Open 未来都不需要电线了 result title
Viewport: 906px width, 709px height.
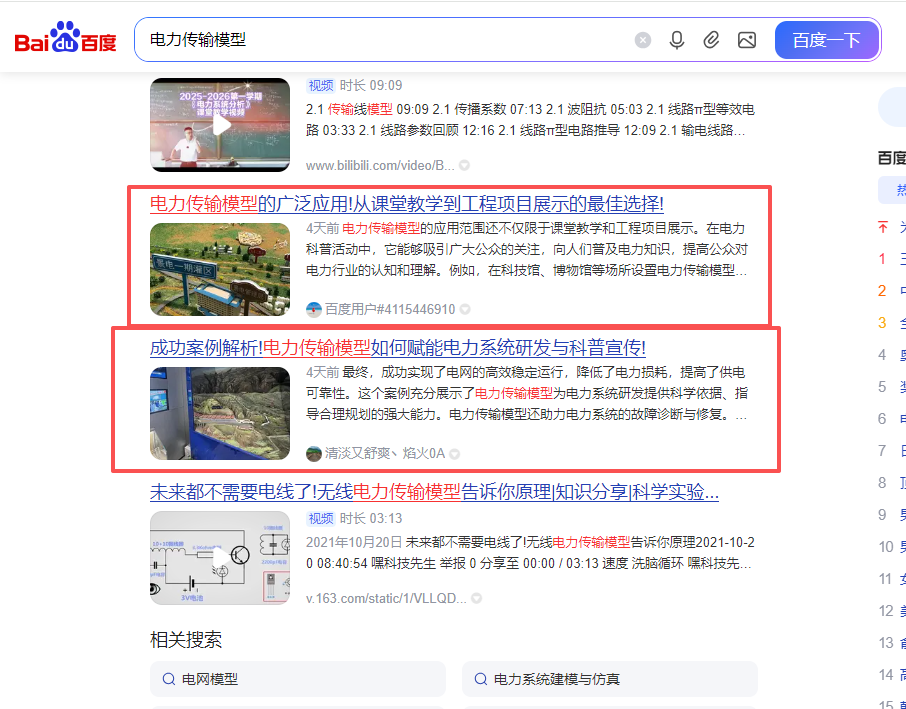click(435, 492)
